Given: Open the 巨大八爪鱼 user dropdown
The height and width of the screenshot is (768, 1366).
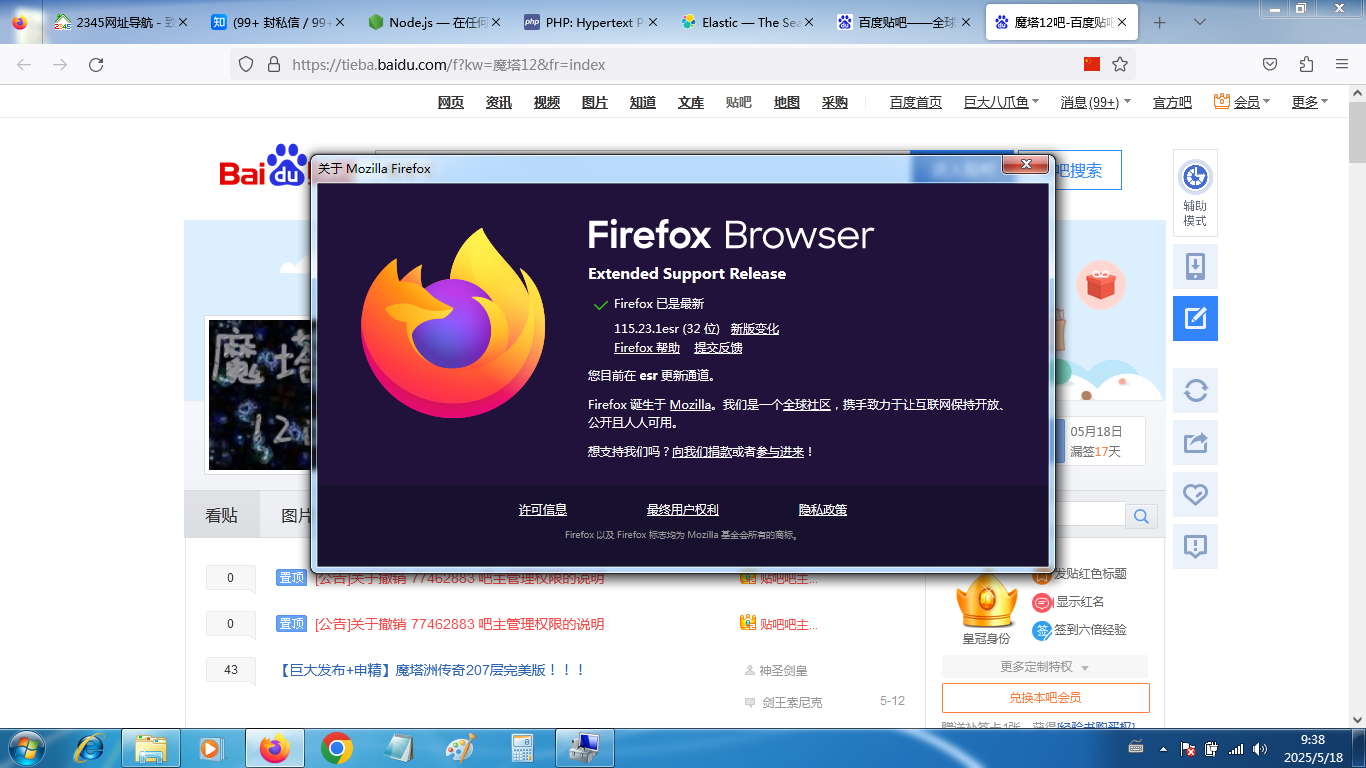Looking at the screenshot, I should (x=1001, y=102).
